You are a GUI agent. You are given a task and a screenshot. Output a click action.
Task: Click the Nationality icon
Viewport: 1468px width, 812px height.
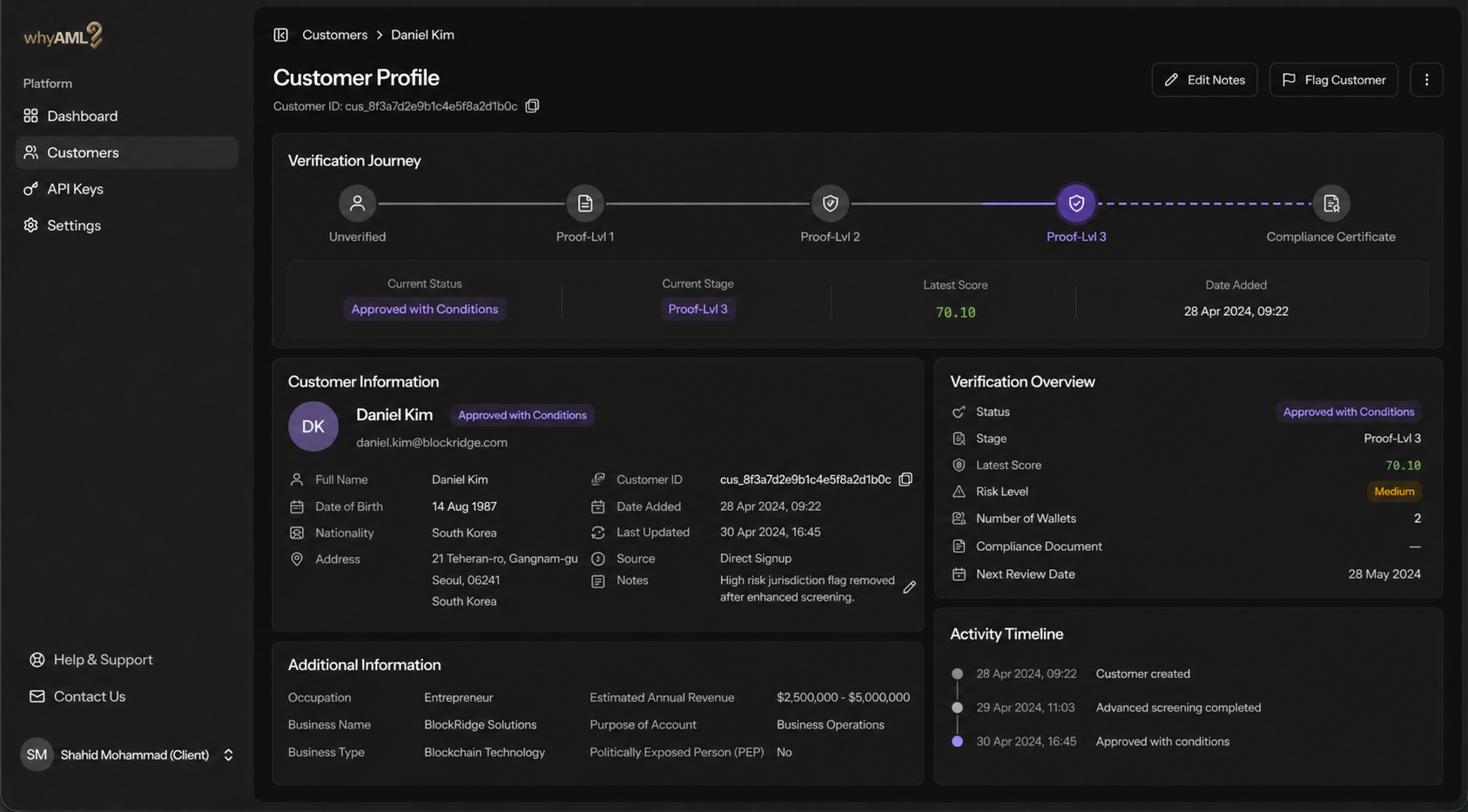[297, 533]
